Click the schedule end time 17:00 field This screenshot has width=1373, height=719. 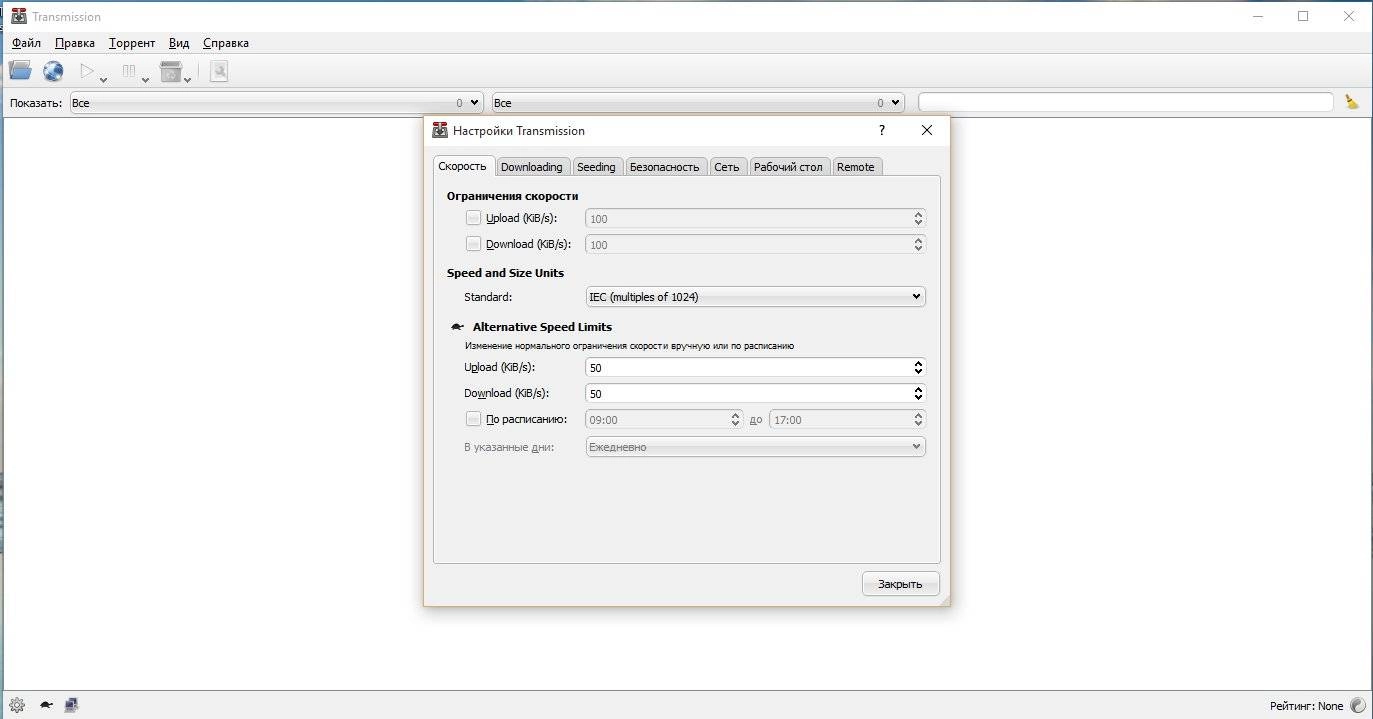click(847, 420)
